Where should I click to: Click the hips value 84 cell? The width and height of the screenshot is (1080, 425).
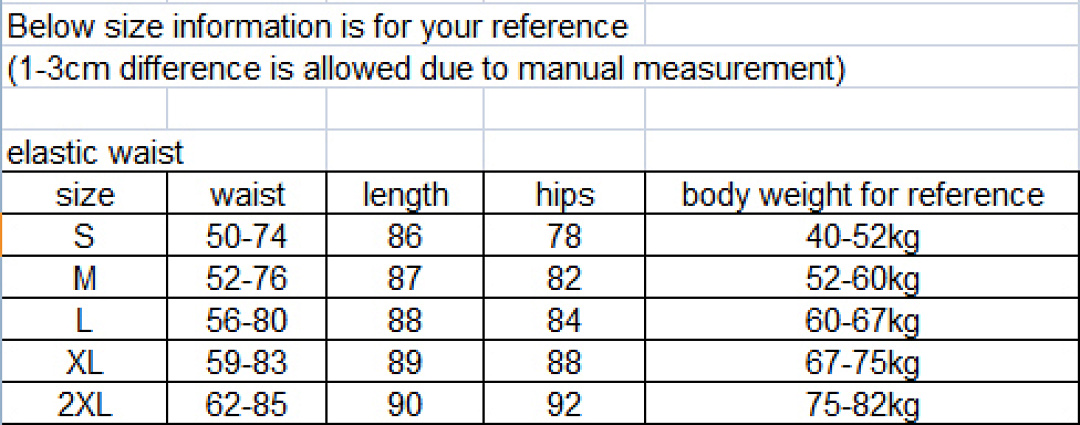(564, 321)
